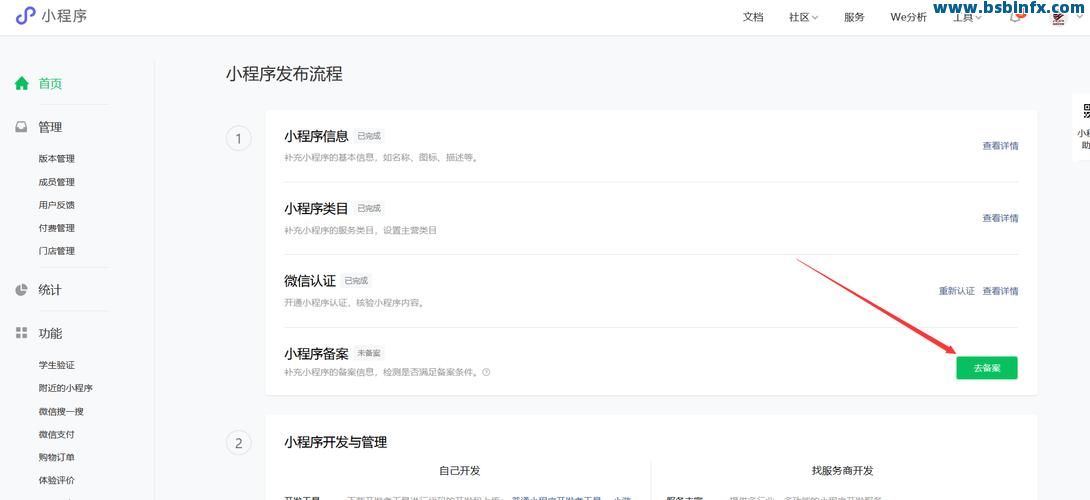
Task: Open the 服务 menu item
Action: (854, 17)
